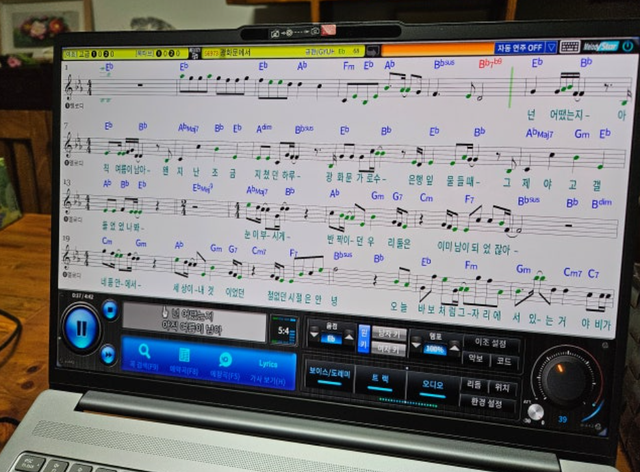Click the small silver knob below volume

coord(535,412)
